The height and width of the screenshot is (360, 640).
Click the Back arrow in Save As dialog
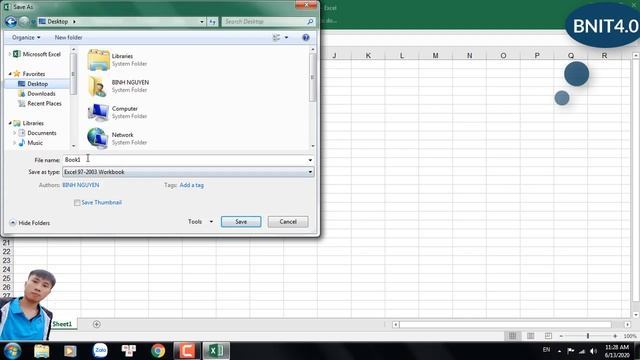(11, 21)
